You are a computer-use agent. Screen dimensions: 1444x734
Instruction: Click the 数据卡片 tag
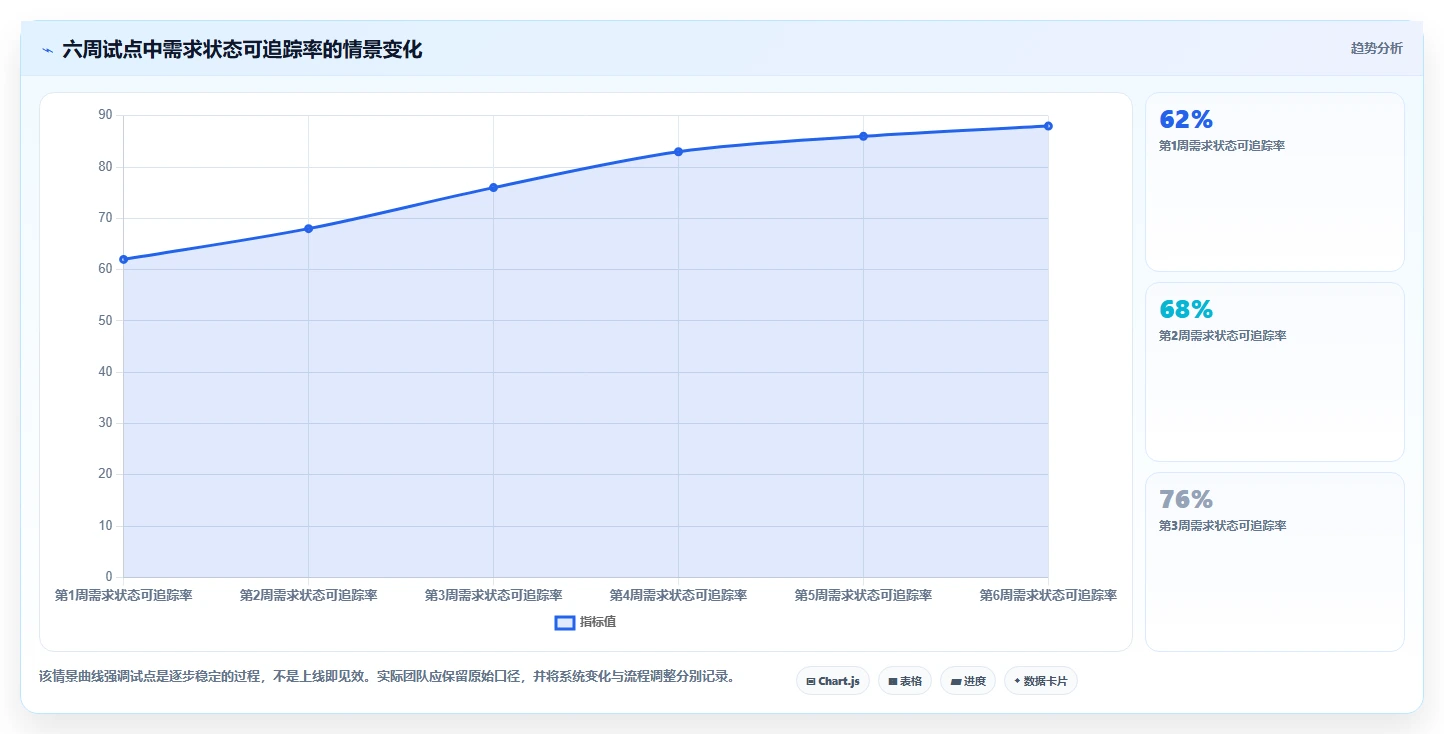click(1041, 681)
